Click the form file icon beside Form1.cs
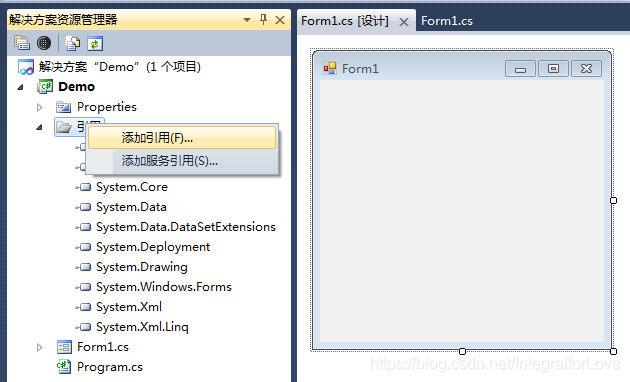 point(64,347)
